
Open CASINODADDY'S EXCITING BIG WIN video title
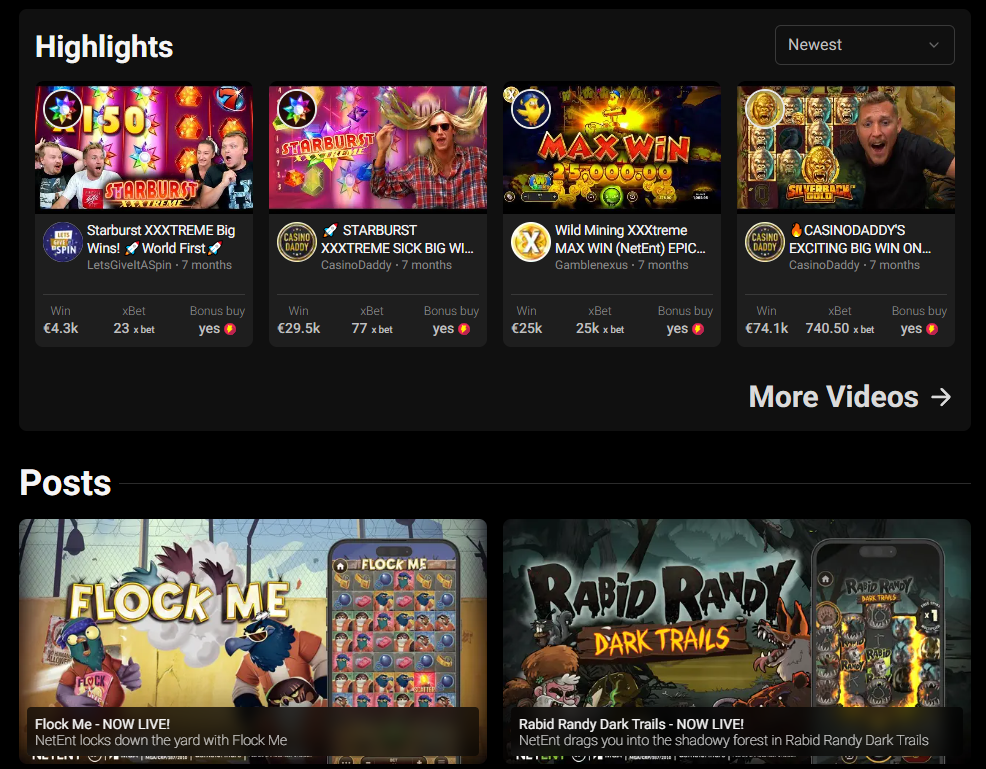[860, 239]
